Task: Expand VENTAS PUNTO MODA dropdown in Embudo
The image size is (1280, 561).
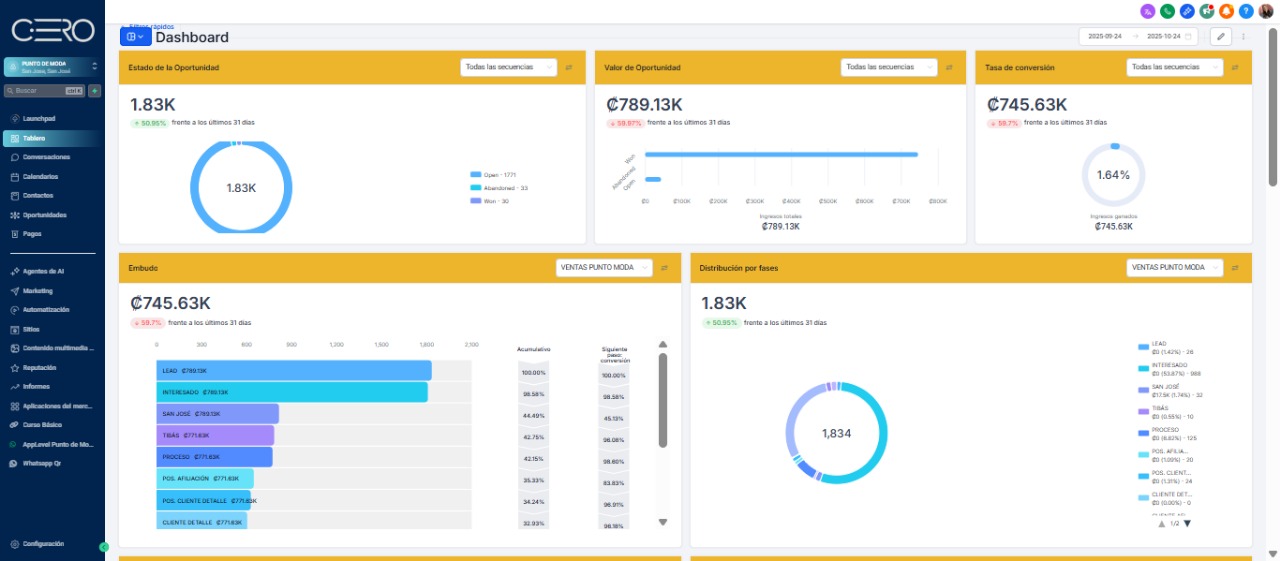Action: (604, 268)
